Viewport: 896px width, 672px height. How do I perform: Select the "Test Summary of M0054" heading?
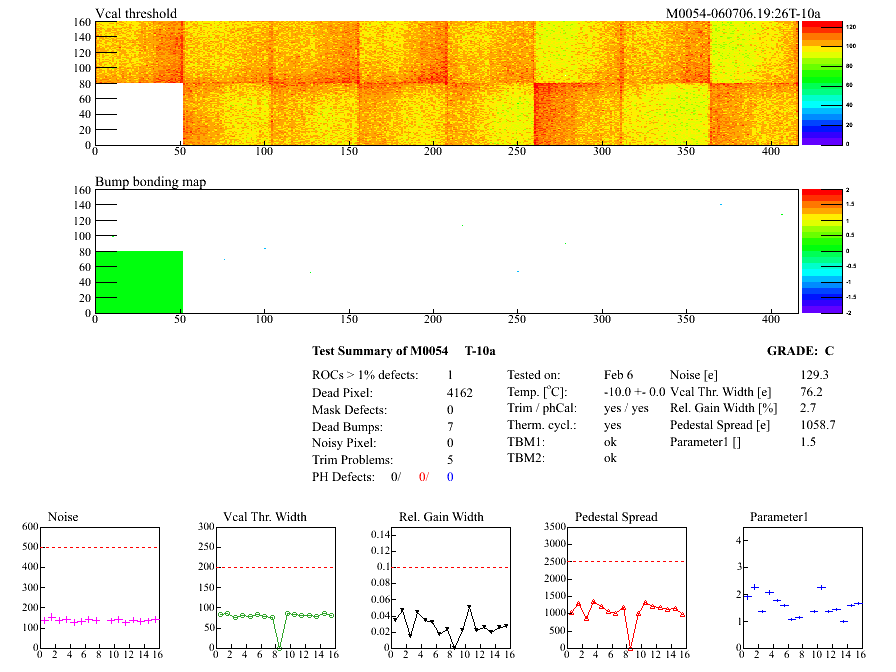point(380,351)
